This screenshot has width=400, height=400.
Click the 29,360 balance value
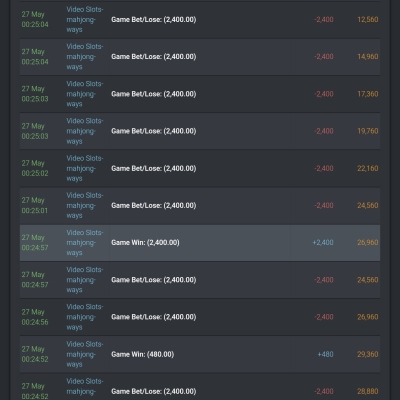pyautogui.click(x=368, y=354)
